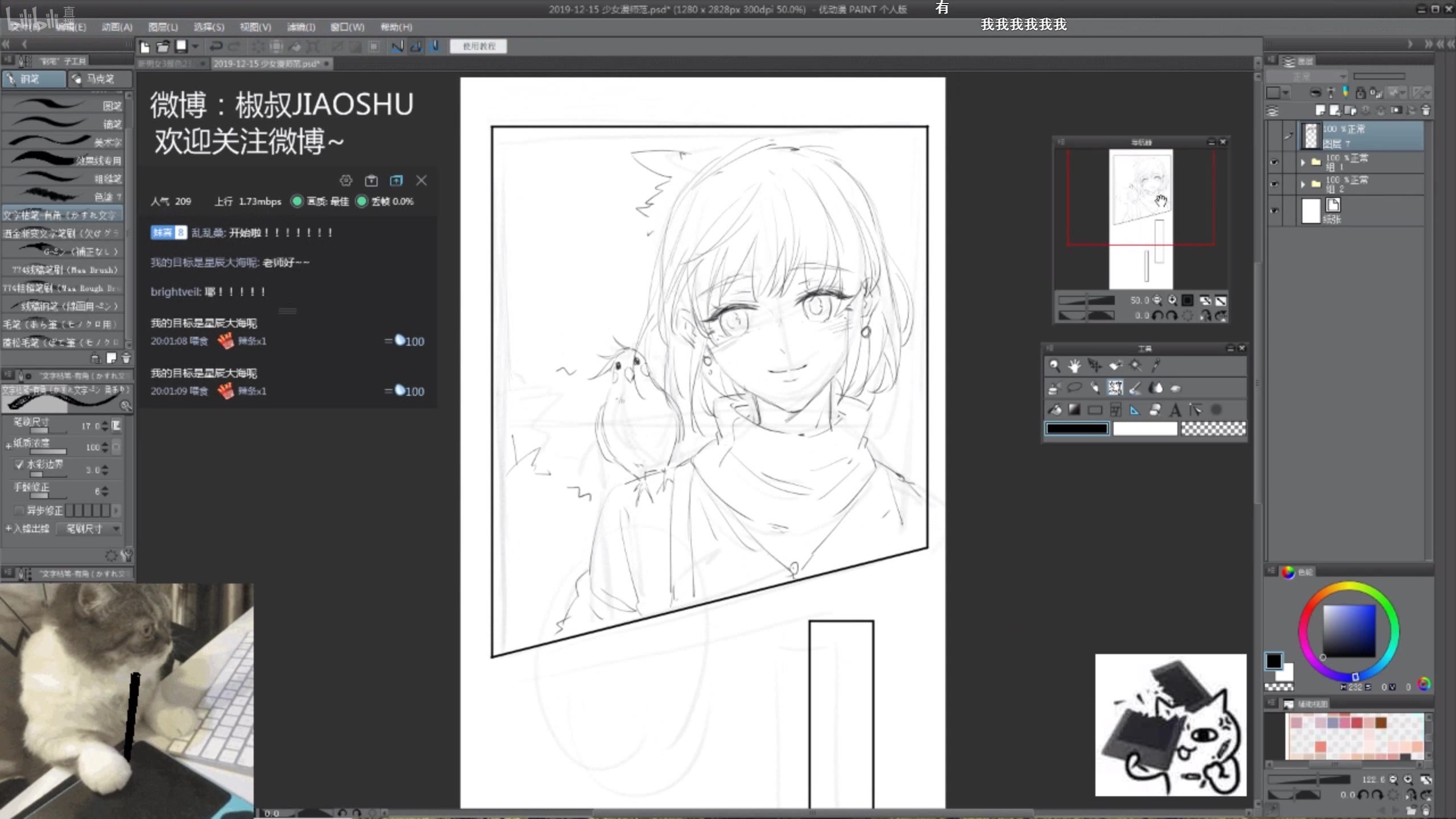Viewport: 1456px width, 819px height.
Task: Select the Decoration brush tool
Action: click(x=1115, y=388)
